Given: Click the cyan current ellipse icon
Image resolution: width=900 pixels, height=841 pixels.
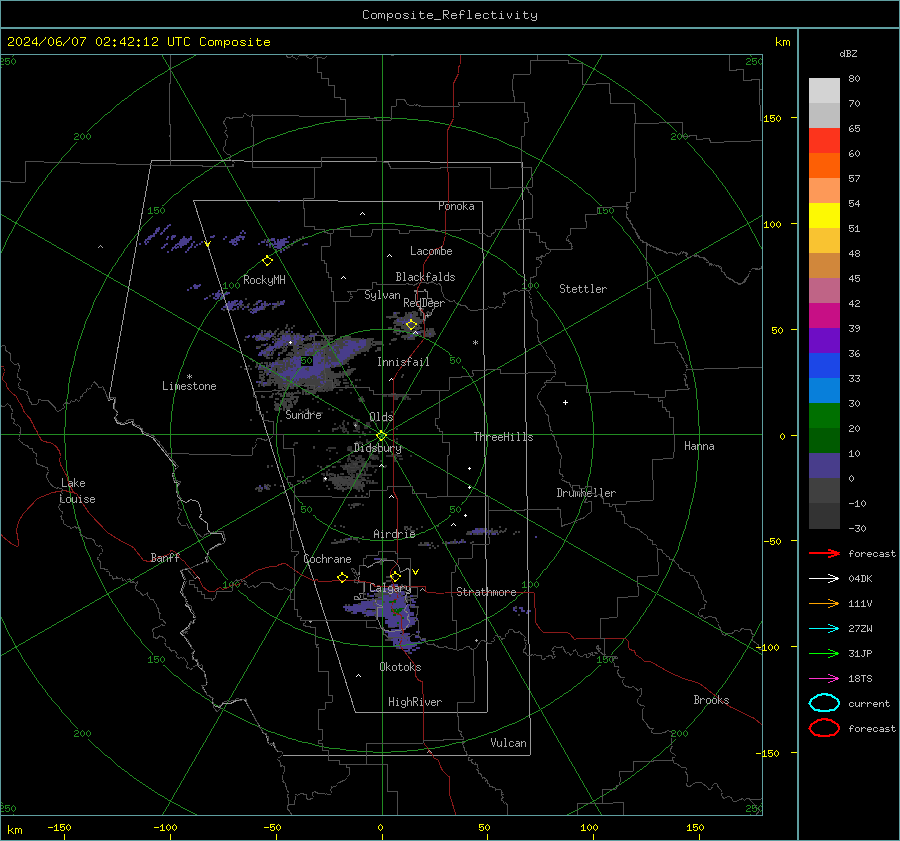Looking at the screenshot, I should pos(824,703).
